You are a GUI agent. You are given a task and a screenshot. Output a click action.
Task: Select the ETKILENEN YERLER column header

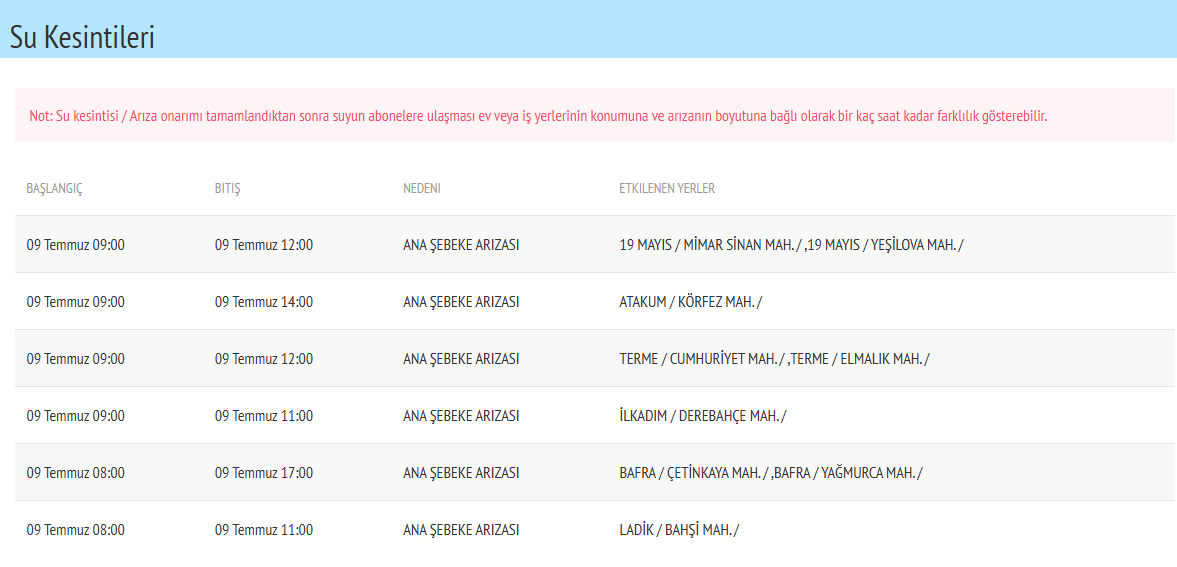coord(667,189)
